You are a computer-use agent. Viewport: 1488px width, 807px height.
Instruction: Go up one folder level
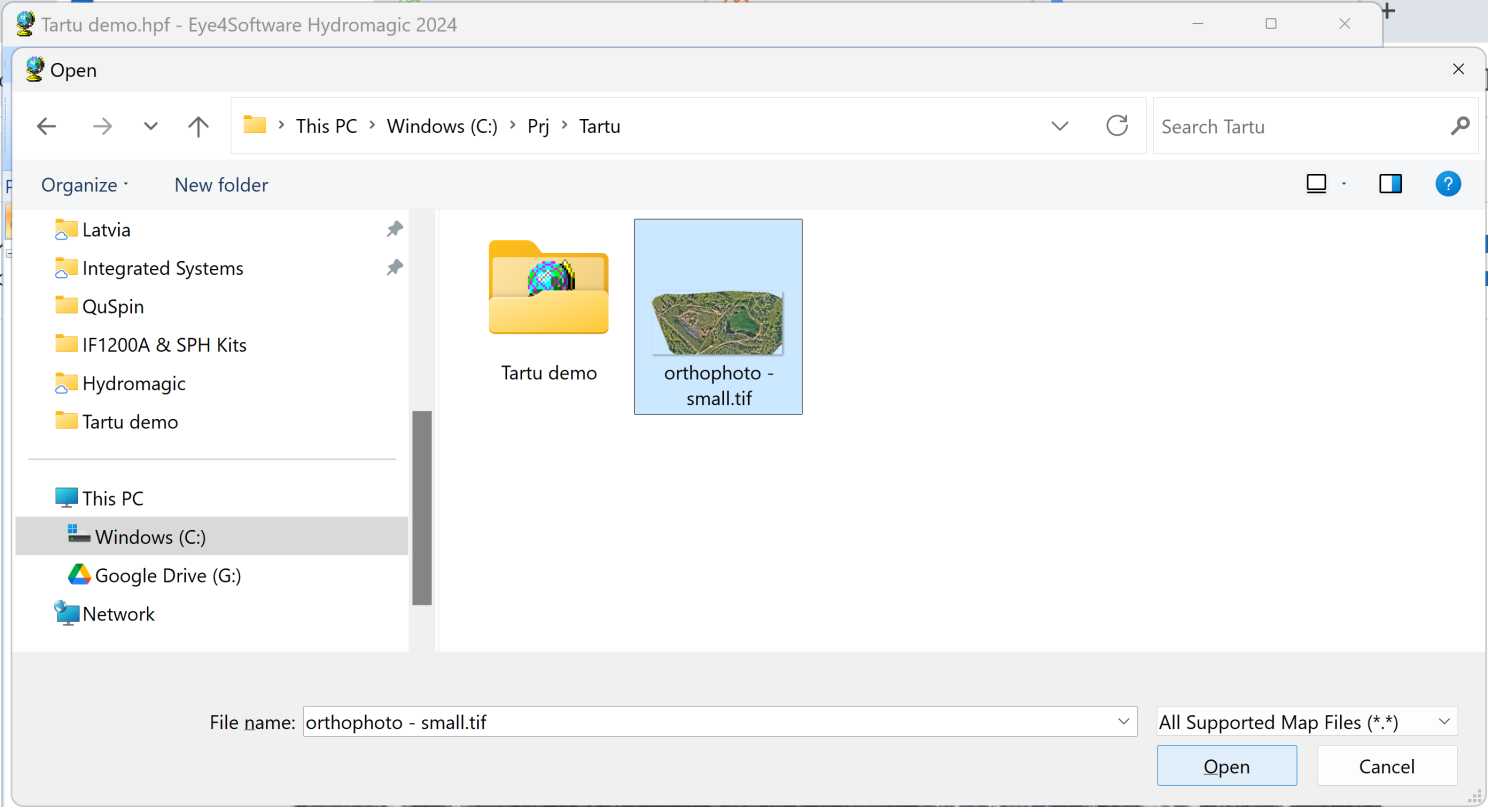pyautogui.click(x=198, y=126)
